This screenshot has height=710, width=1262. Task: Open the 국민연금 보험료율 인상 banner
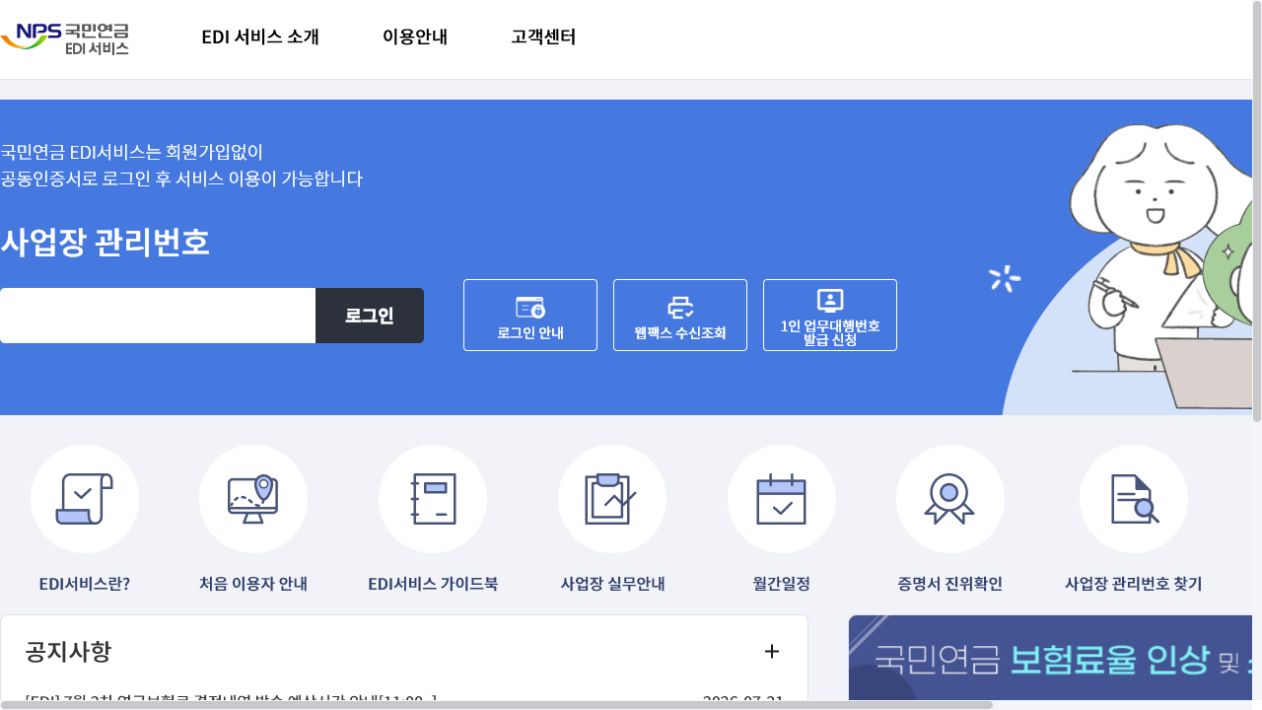(x=1050, y=658)
